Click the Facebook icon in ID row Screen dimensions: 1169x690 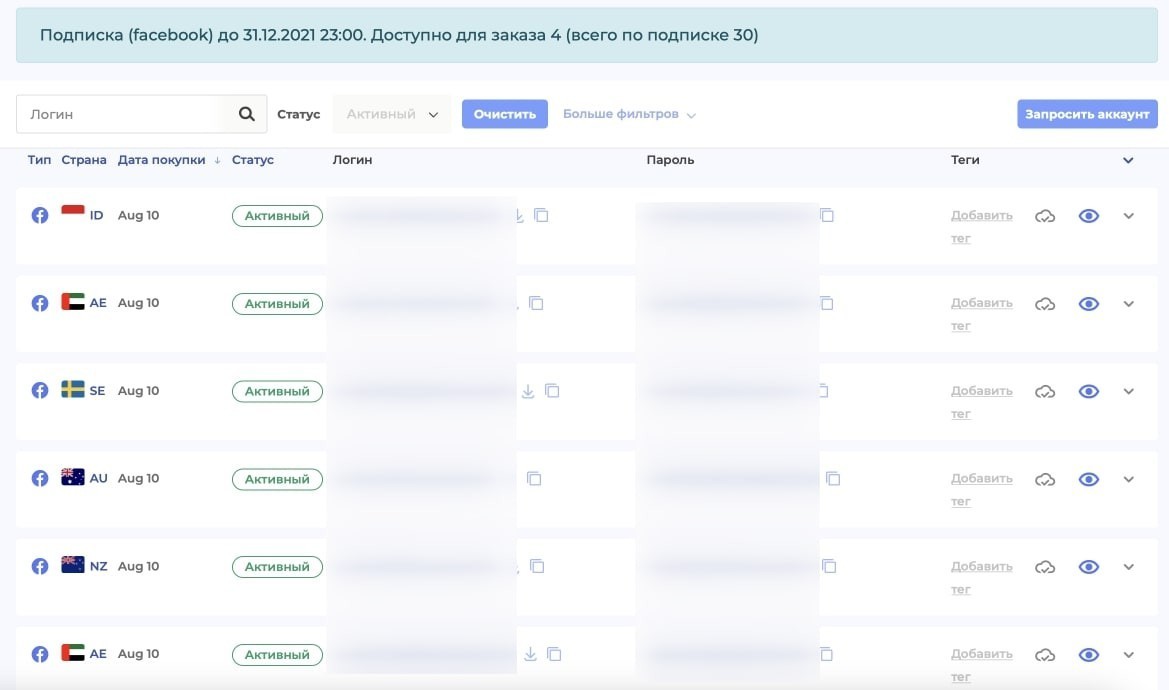click(x=40, y=215)
